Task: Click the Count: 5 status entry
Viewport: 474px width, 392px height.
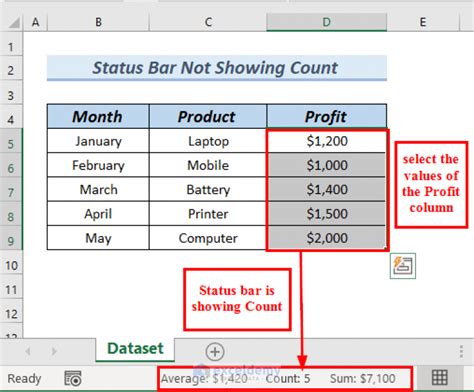Action: (x=288, y=379)
